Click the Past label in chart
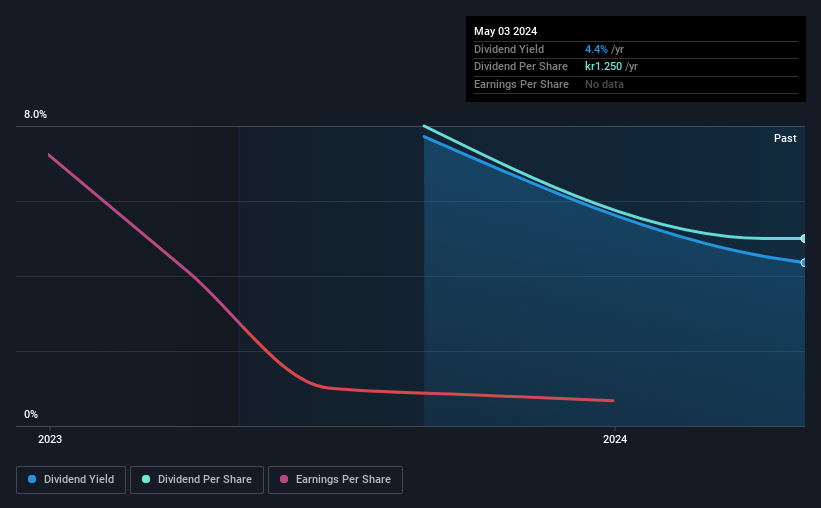The image size is (821, 508). coord(785,138)
